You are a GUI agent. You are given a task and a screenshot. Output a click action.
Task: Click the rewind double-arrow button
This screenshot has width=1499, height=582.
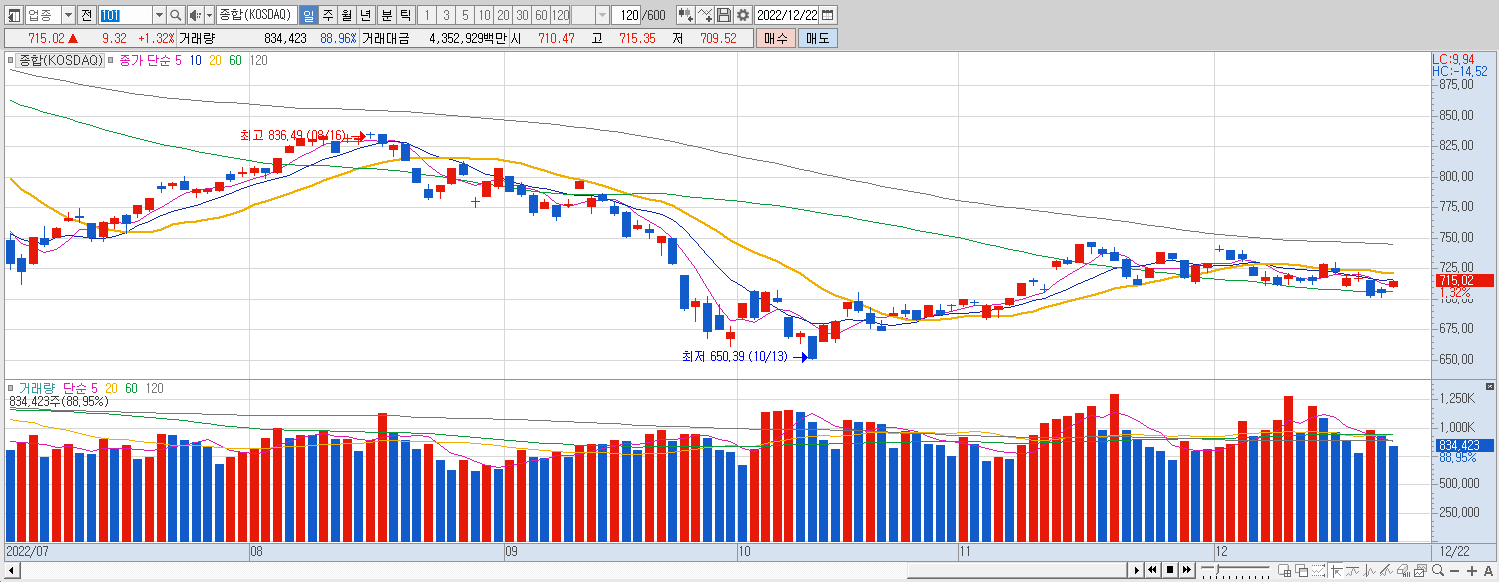click(1153, 570)
